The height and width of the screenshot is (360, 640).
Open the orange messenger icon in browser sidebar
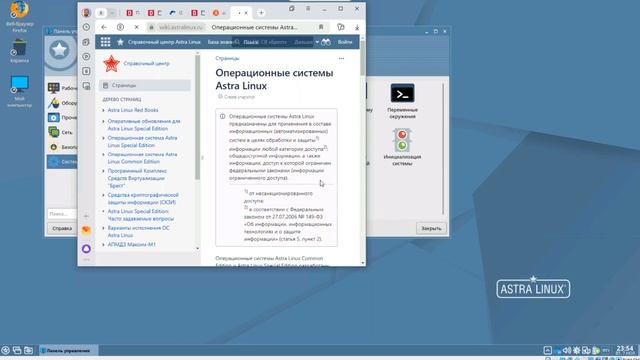(x=86, y=230)
